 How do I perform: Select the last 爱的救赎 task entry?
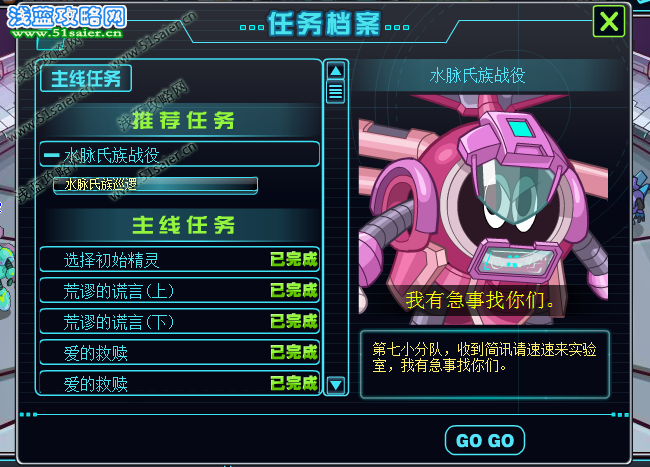coord(179,383)
